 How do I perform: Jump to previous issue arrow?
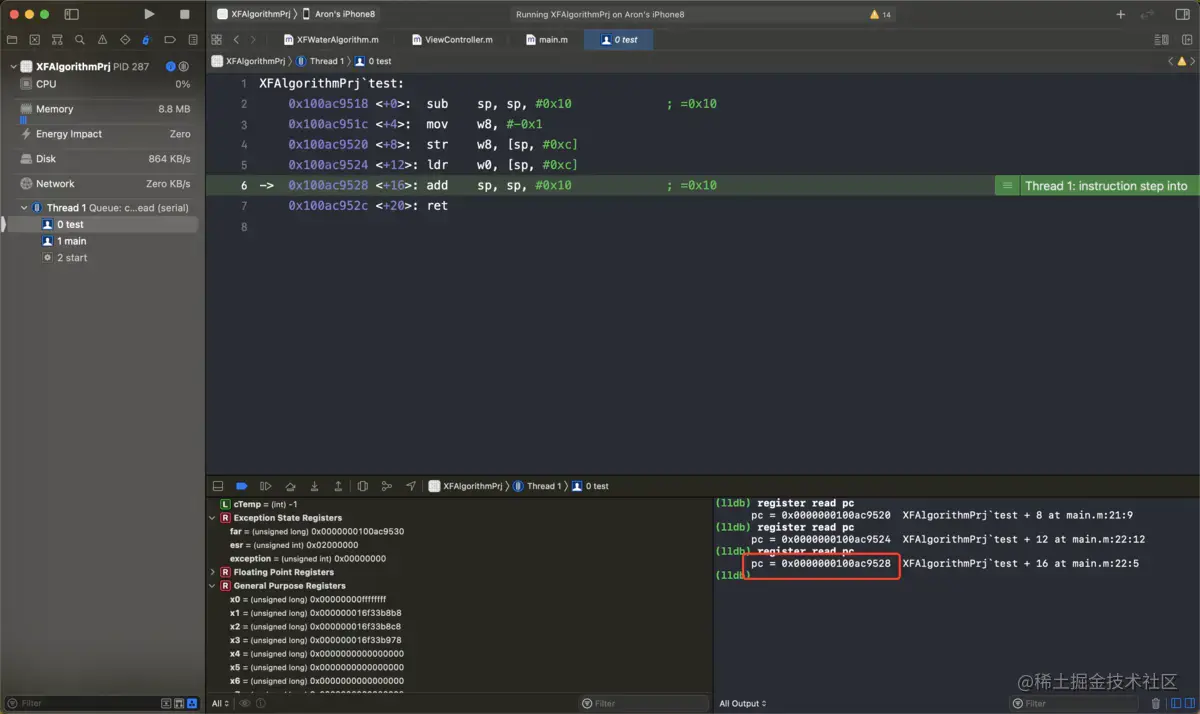click(1170, 61)
